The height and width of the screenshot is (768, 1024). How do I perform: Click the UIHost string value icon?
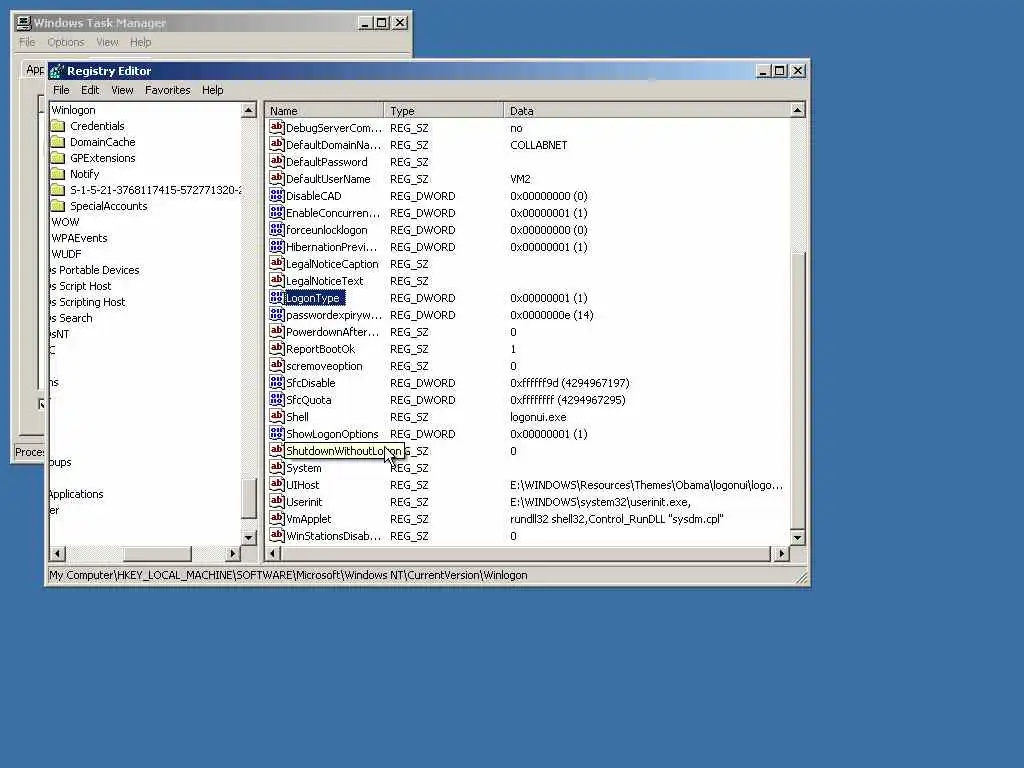(x=277, y=484)
